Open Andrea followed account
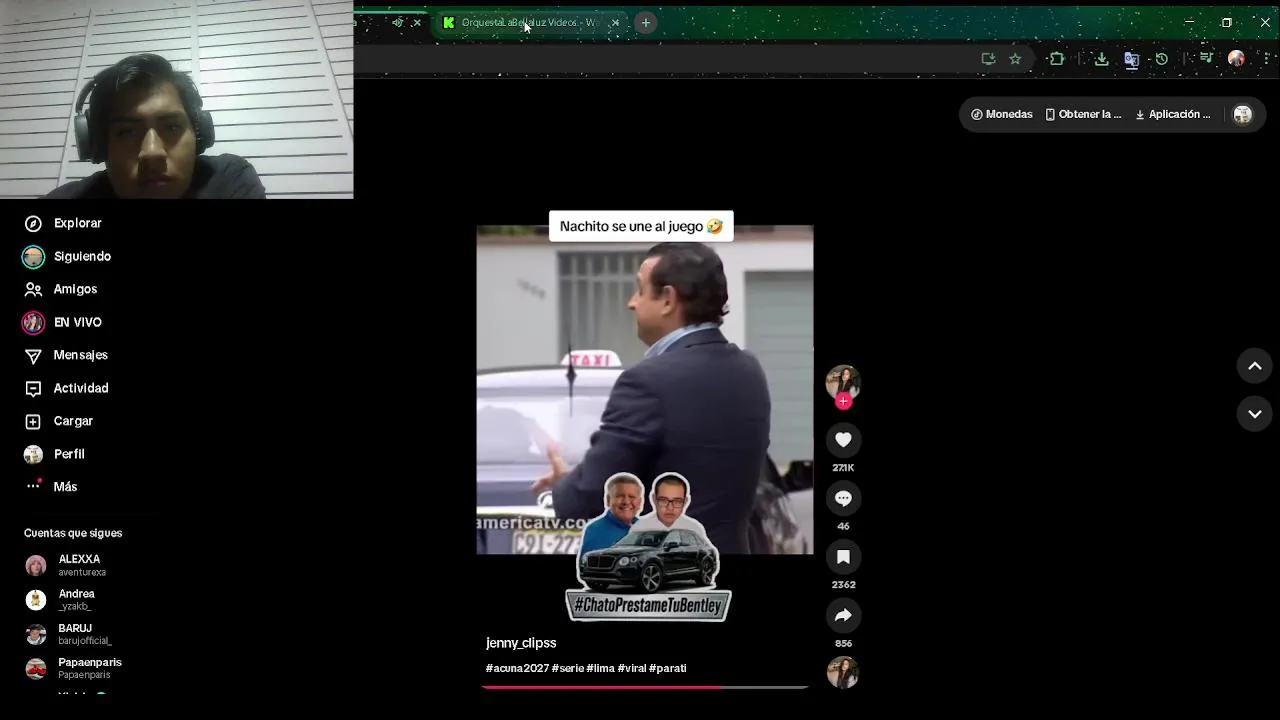 tap(60, 600)
